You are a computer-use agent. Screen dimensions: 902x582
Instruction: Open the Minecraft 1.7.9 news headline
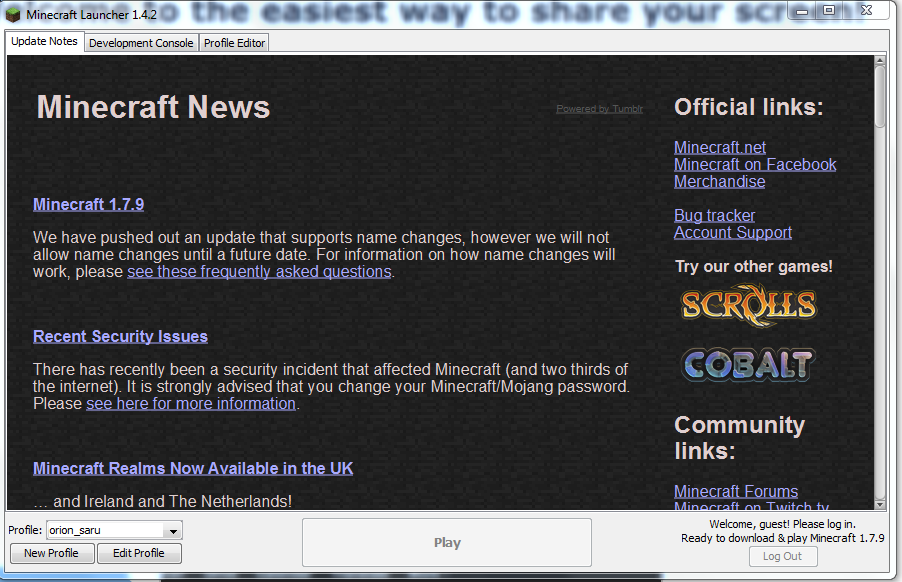(88, 204)
